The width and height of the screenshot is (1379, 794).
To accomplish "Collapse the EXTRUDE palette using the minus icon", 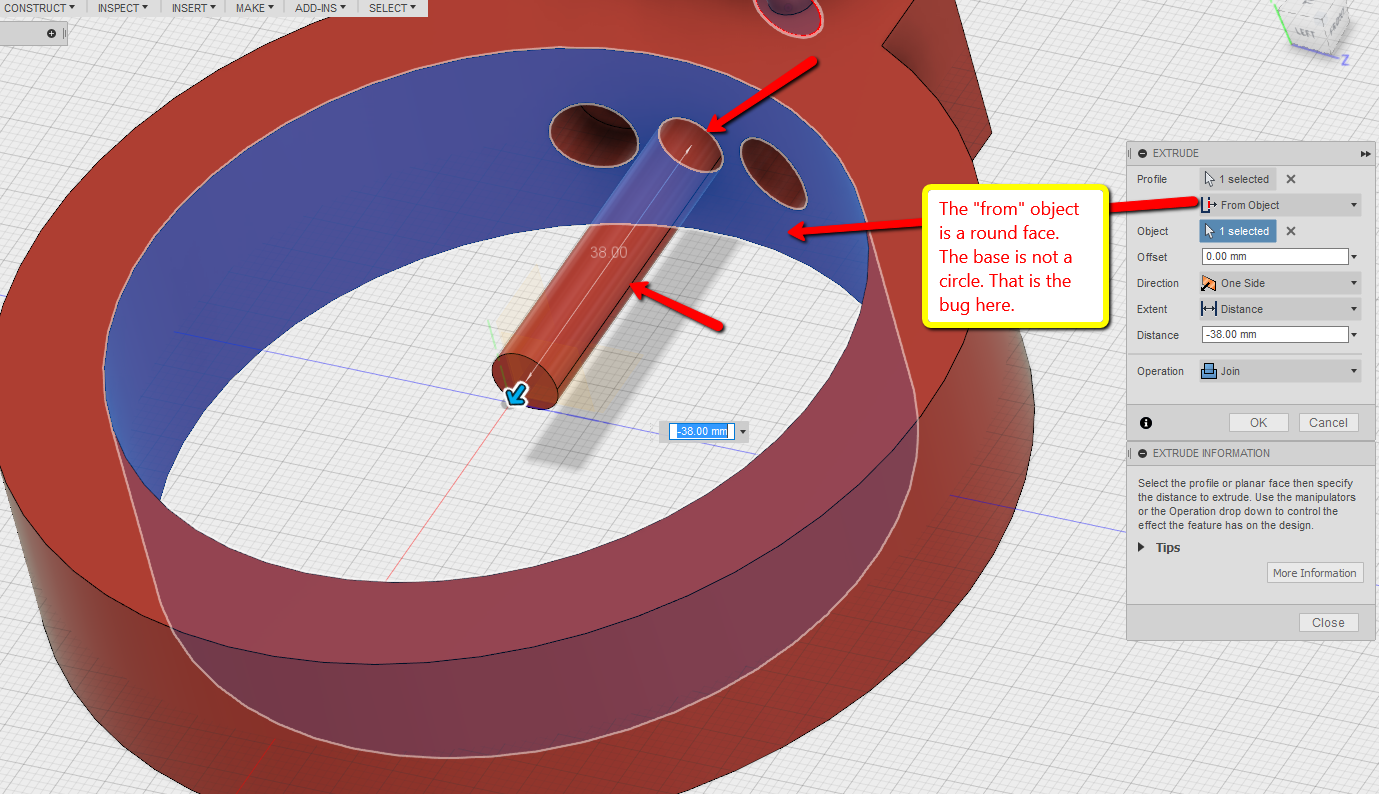I will (x=1142, y=153).
